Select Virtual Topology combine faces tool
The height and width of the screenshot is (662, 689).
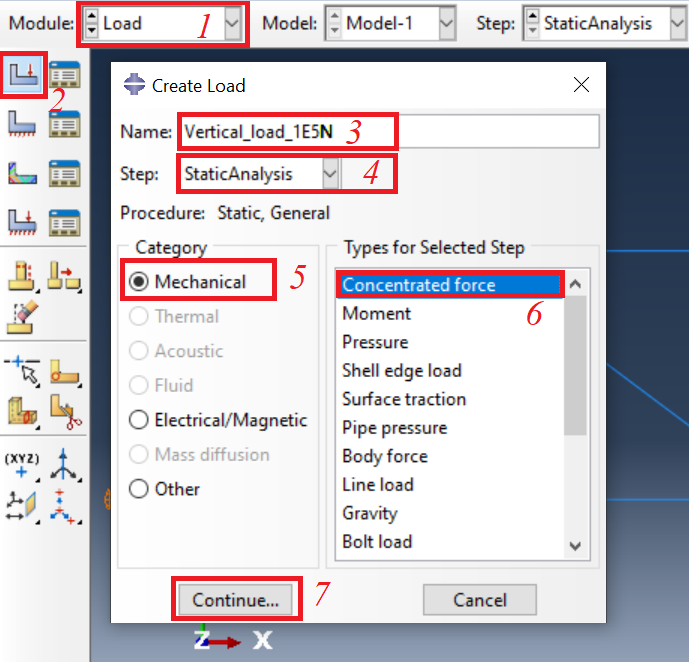click(22, 277)
